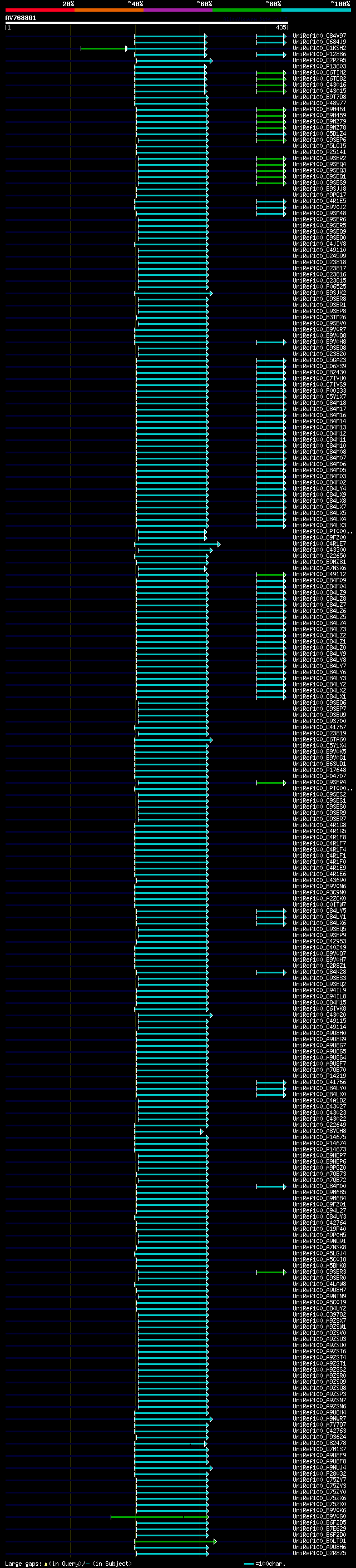Select UniRef100_Q84M18 label
Viewport: 356px width, 1568px height.
click(319, 403)
